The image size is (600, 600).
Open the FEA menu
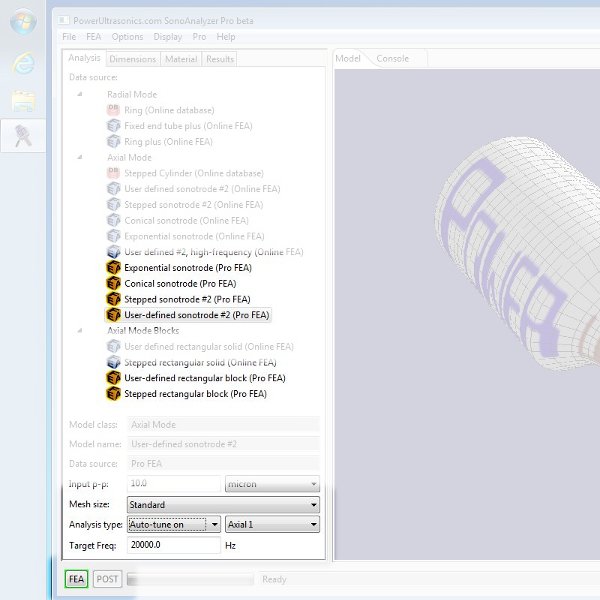click(93, 37)
